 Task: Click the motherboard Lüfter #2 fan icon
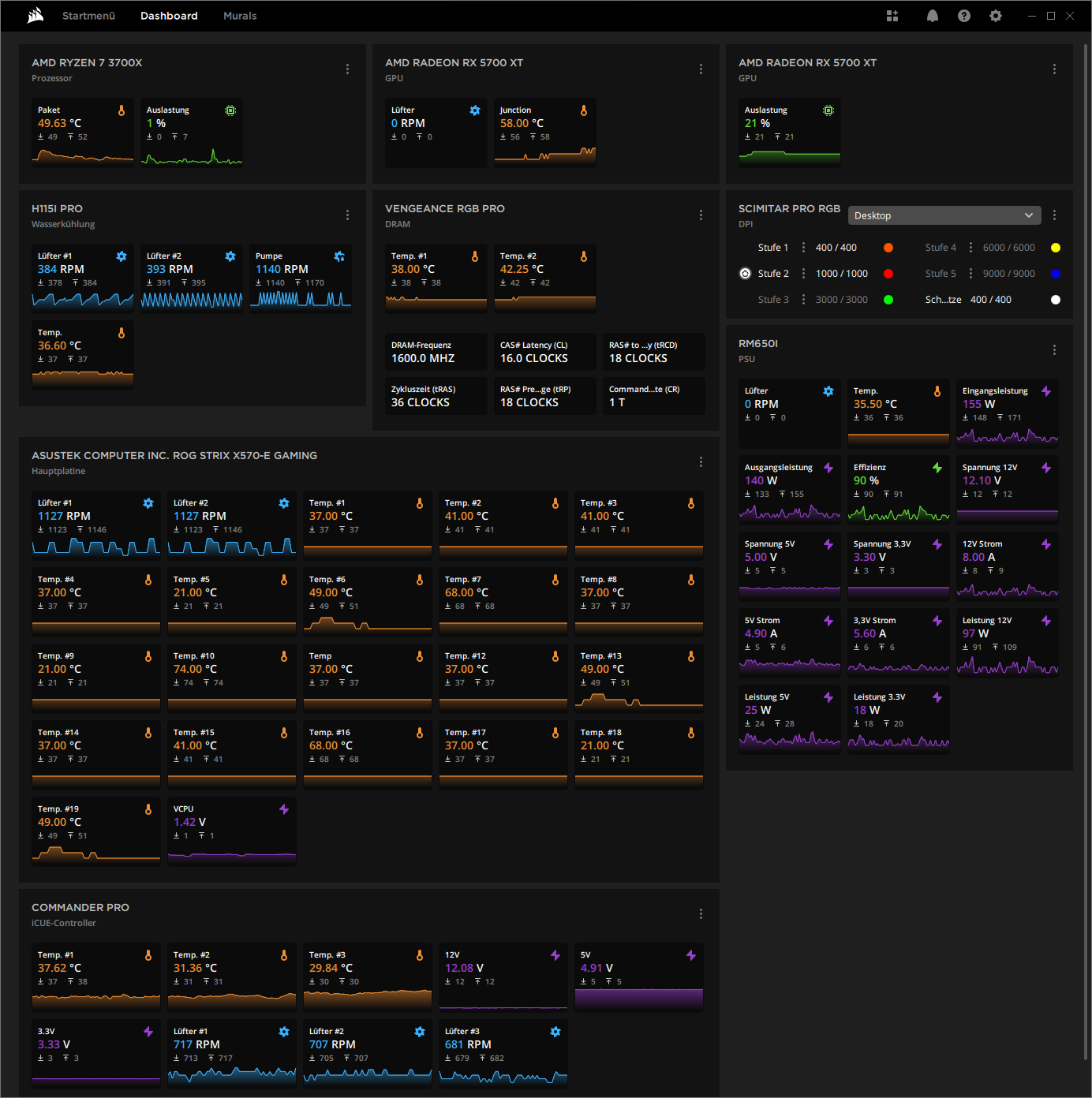coord(284,504)
